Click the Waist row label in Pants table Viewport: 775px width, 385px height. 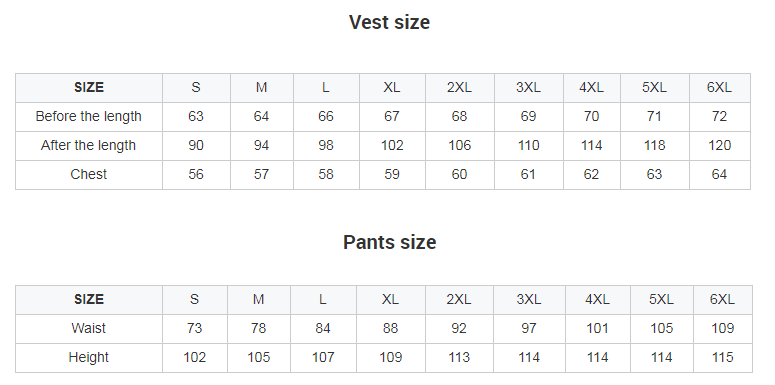click(88, 328)
